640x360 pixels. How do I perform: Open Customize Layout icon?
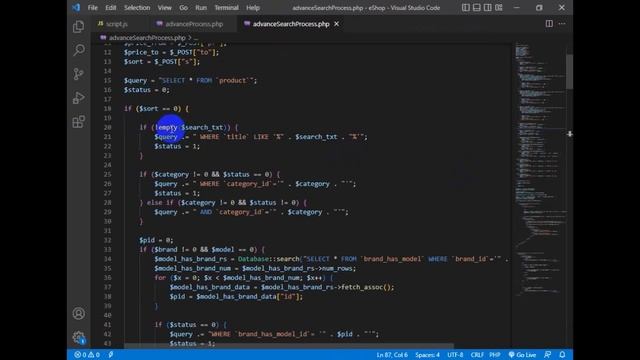(499, 7)
